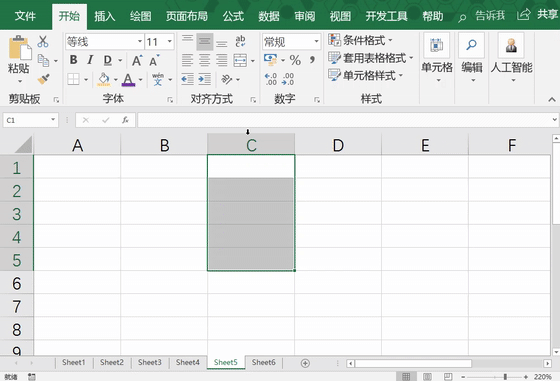This screenshot has height=381, width=560.
Task: Toggle align text right
Action: (x=222, y=60)
